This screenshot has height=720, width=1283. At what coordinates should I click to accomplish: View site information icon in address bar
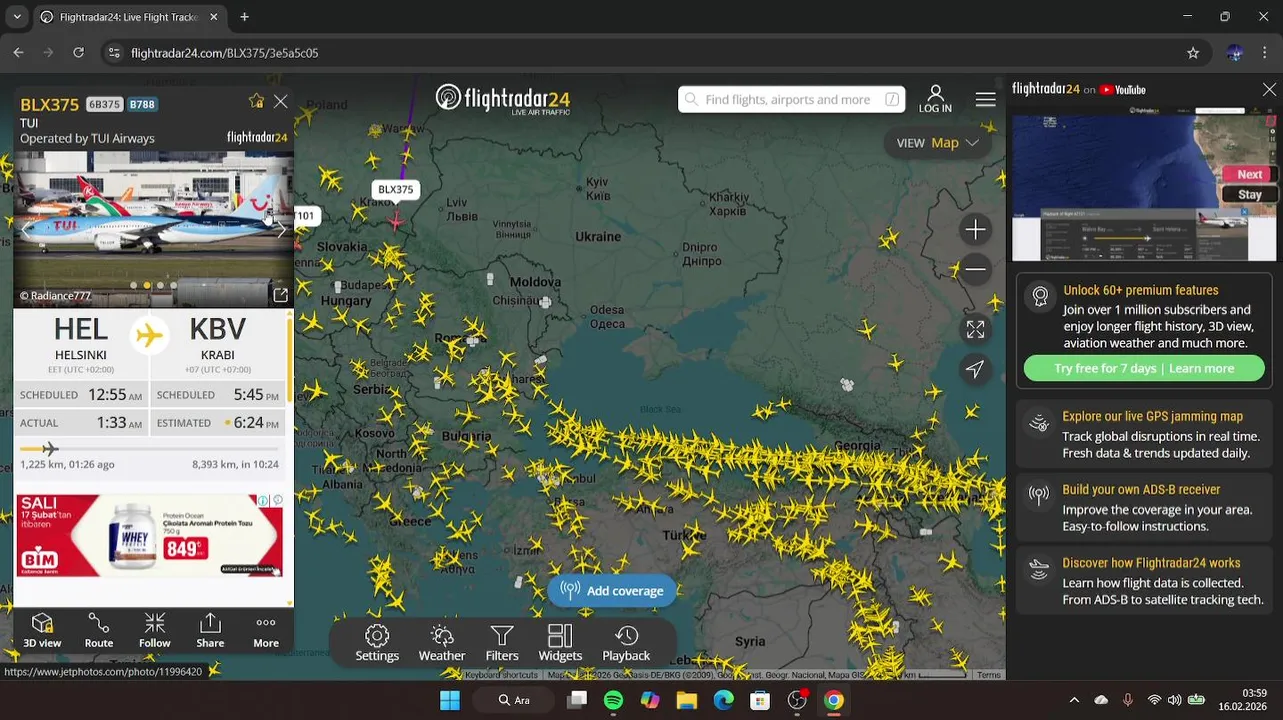point(113,53)
